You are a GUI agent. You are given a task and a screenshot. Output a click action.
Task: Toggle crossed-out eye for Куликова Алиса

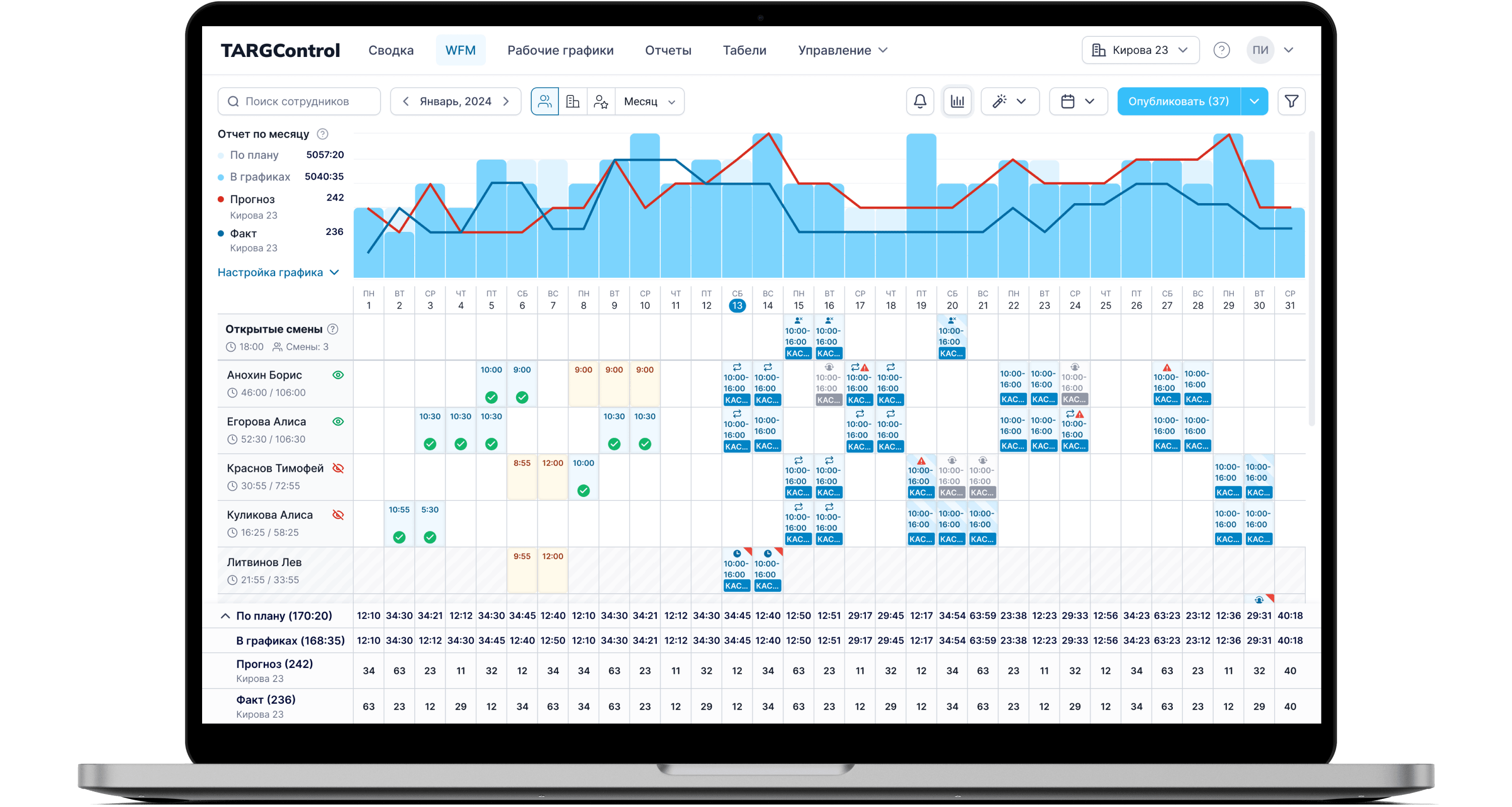(x=338, y=515)
